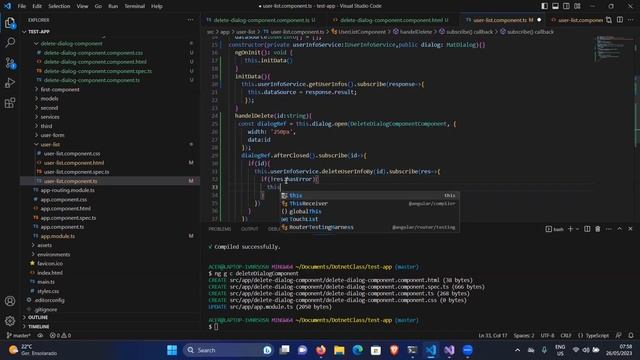The width and height of the screenshot is (640, 360).
Task: Close the terminal panel
Action: [630, 229]
